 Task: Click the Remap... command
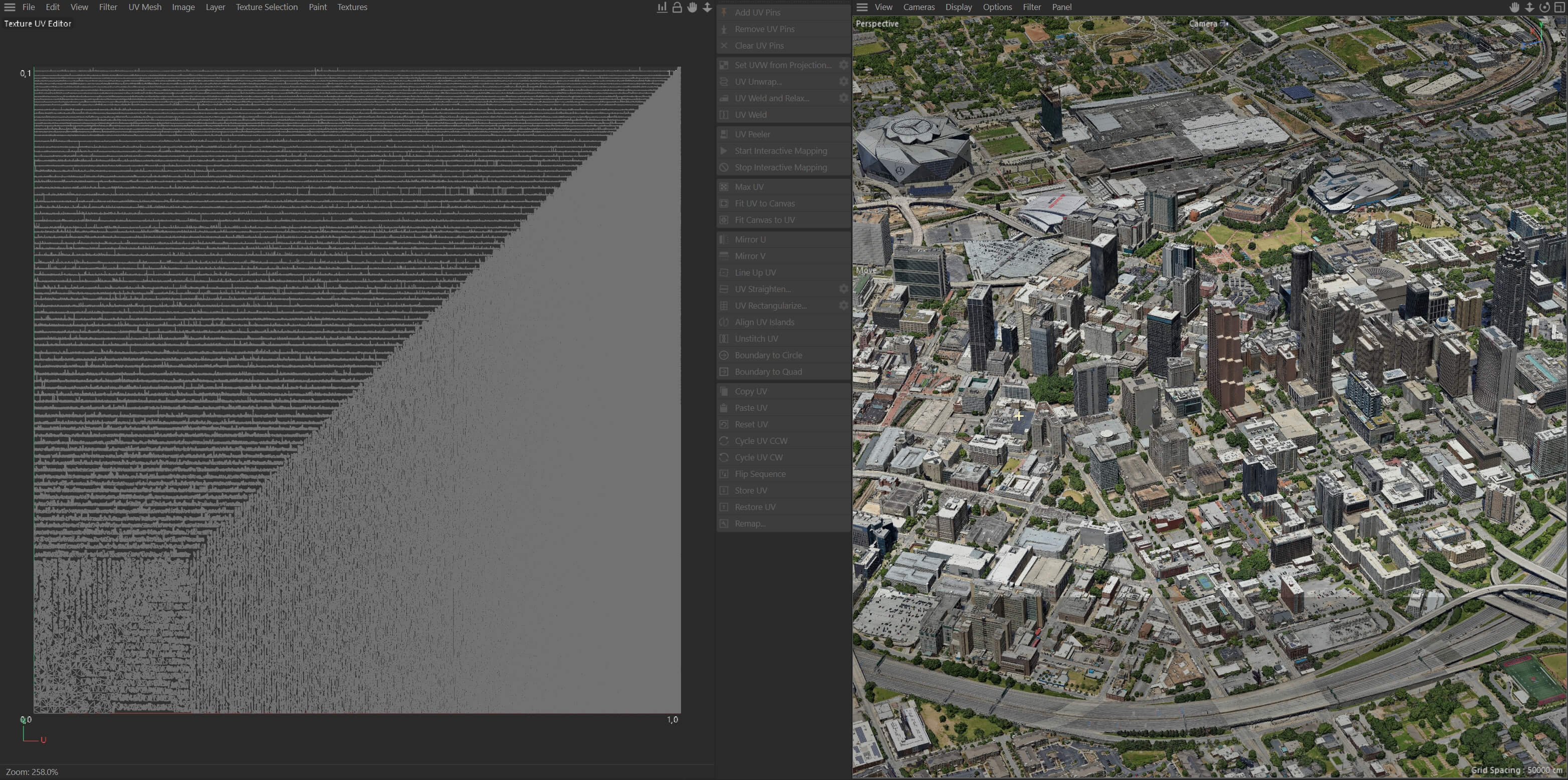784,523
